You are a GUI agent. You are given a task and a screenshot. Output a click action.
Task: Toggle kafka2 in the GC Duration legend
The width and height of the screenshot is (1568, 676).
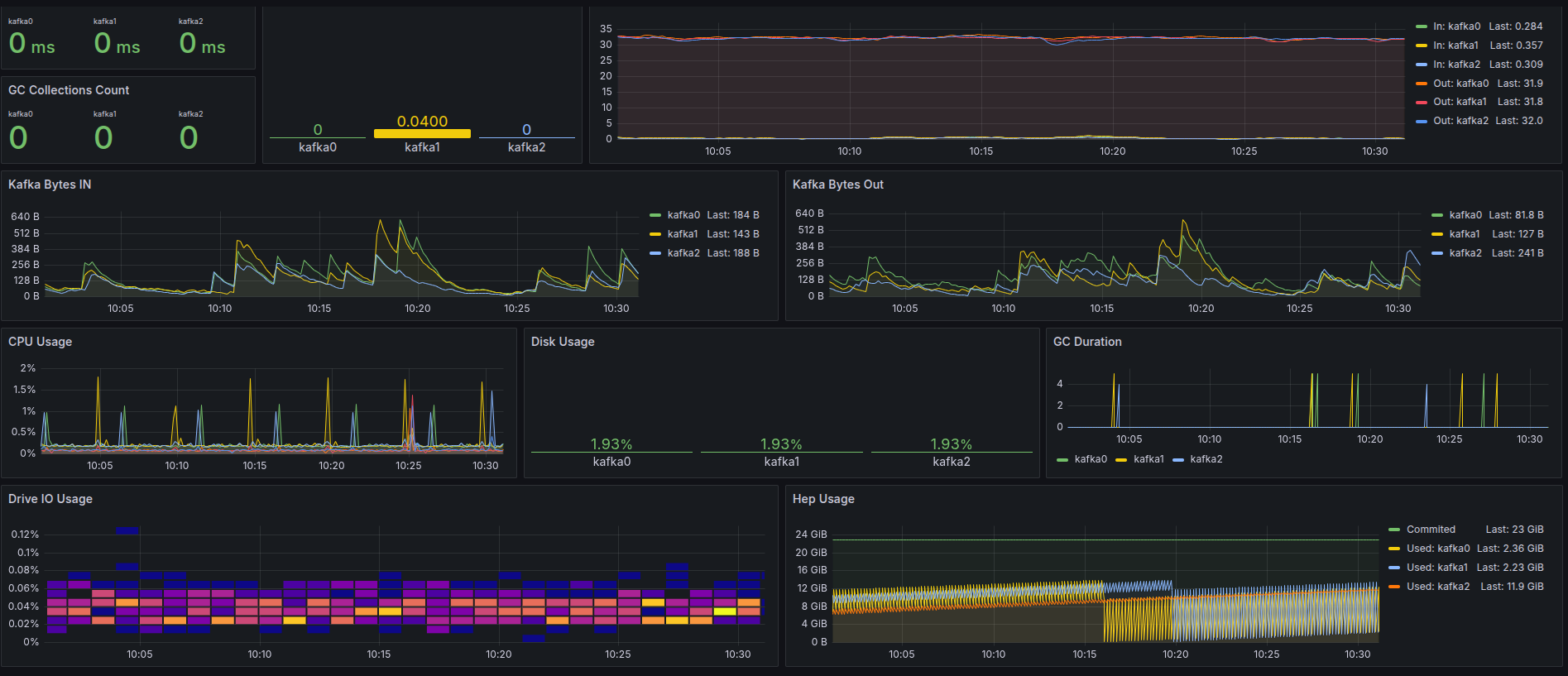coord(1206,459)
